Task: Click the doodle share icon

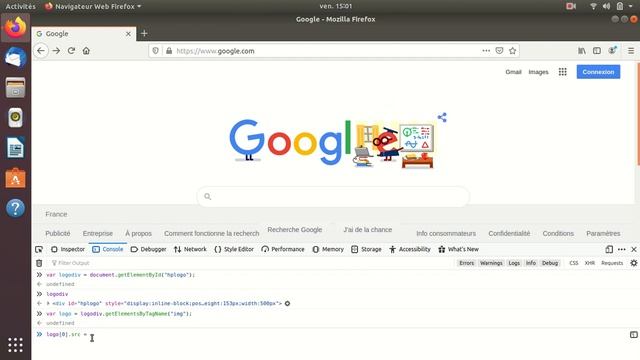Action: pos(442,118)
